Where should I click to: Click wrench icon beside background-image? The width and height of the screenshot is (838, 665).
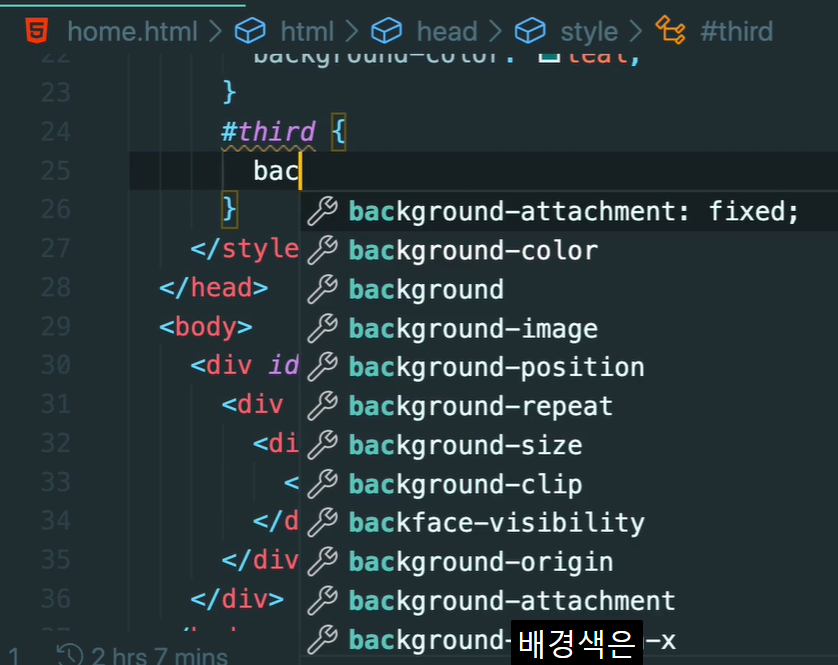(322, 328)
